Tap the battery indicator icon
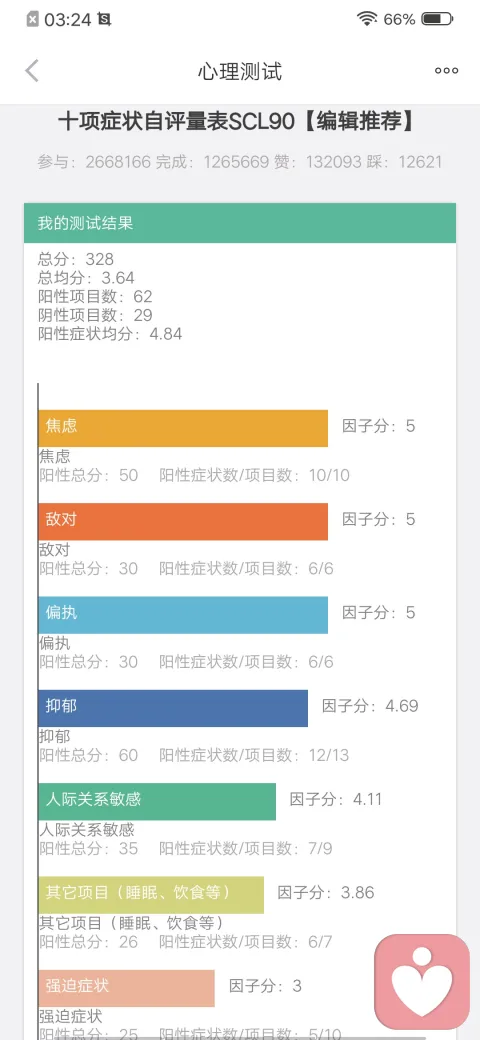Screen dimensions: 480x1040 (x=438, y=19)
